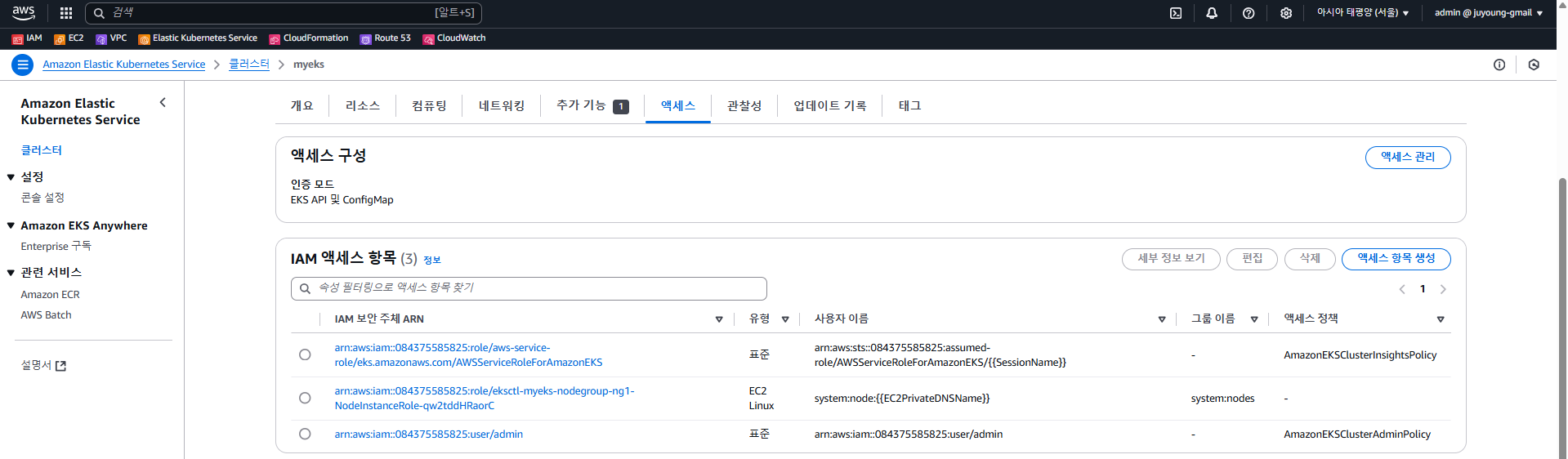Open CloudFormation favorite shortcut
1568x459 pixels.
click(309, 38)
